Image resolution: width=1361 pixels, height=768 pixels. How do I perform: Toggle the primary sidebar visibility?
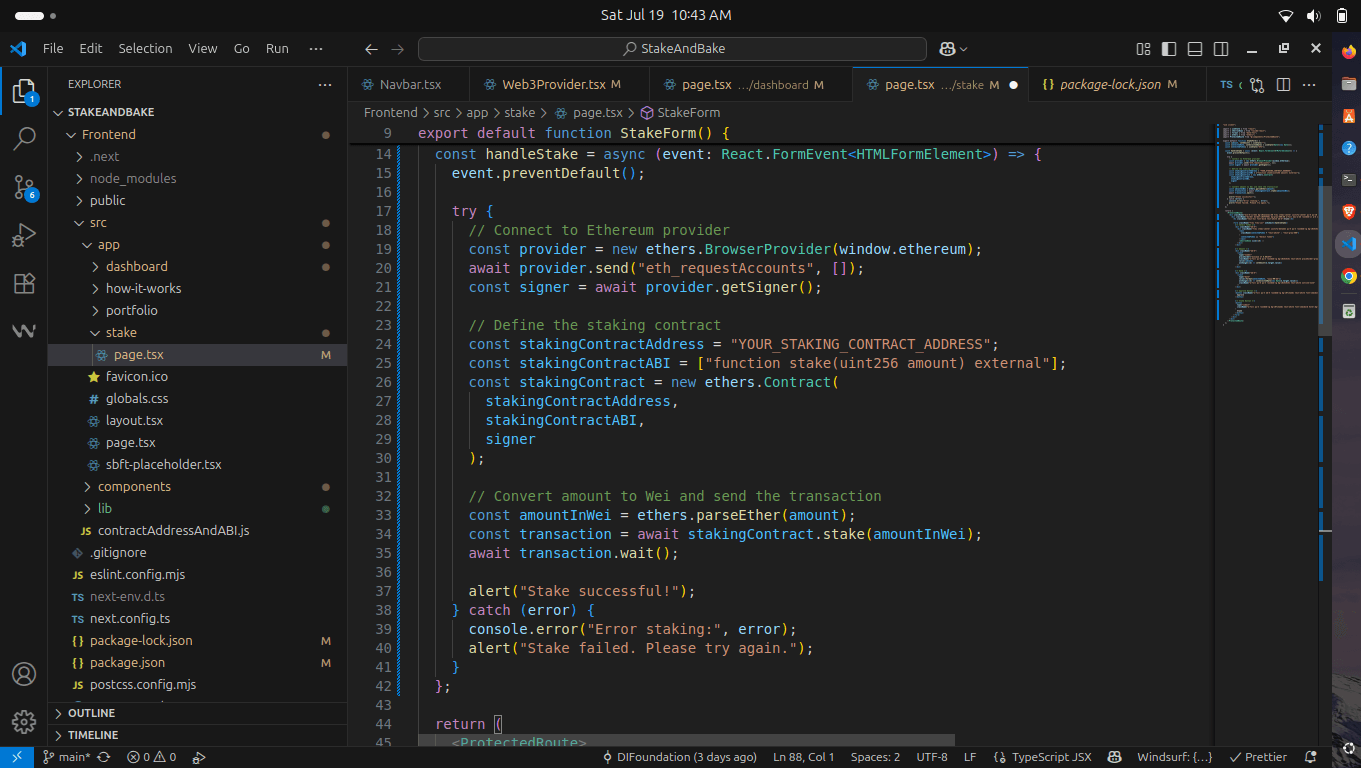pos(1169,49)
